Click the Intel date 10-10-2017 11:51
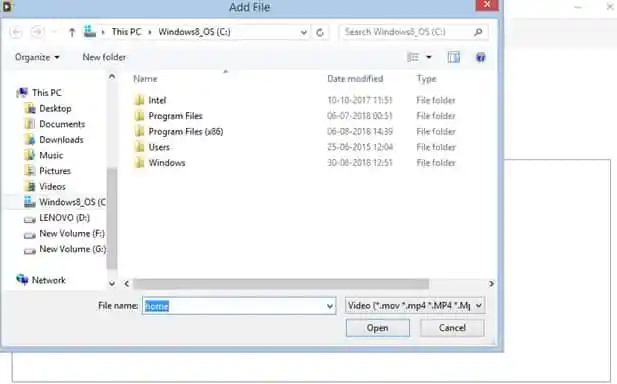The image size is (617, 384). [x=360, y=100]
